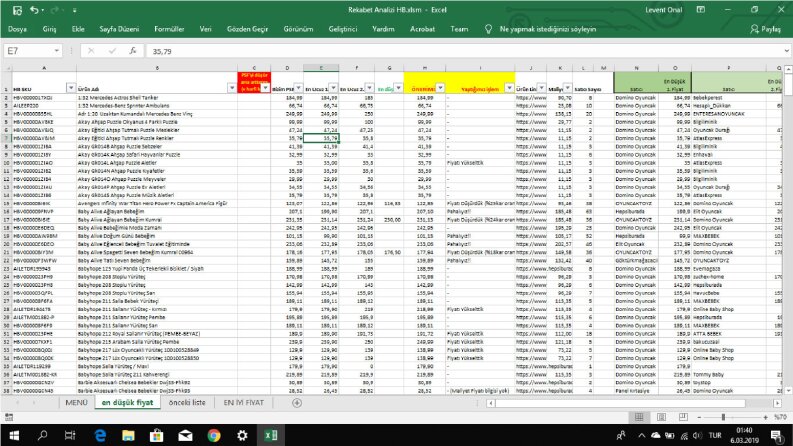This screenshot has height=446, width=793.
Task: Open the Ribbon Display Options
Action: click(700, 10)
